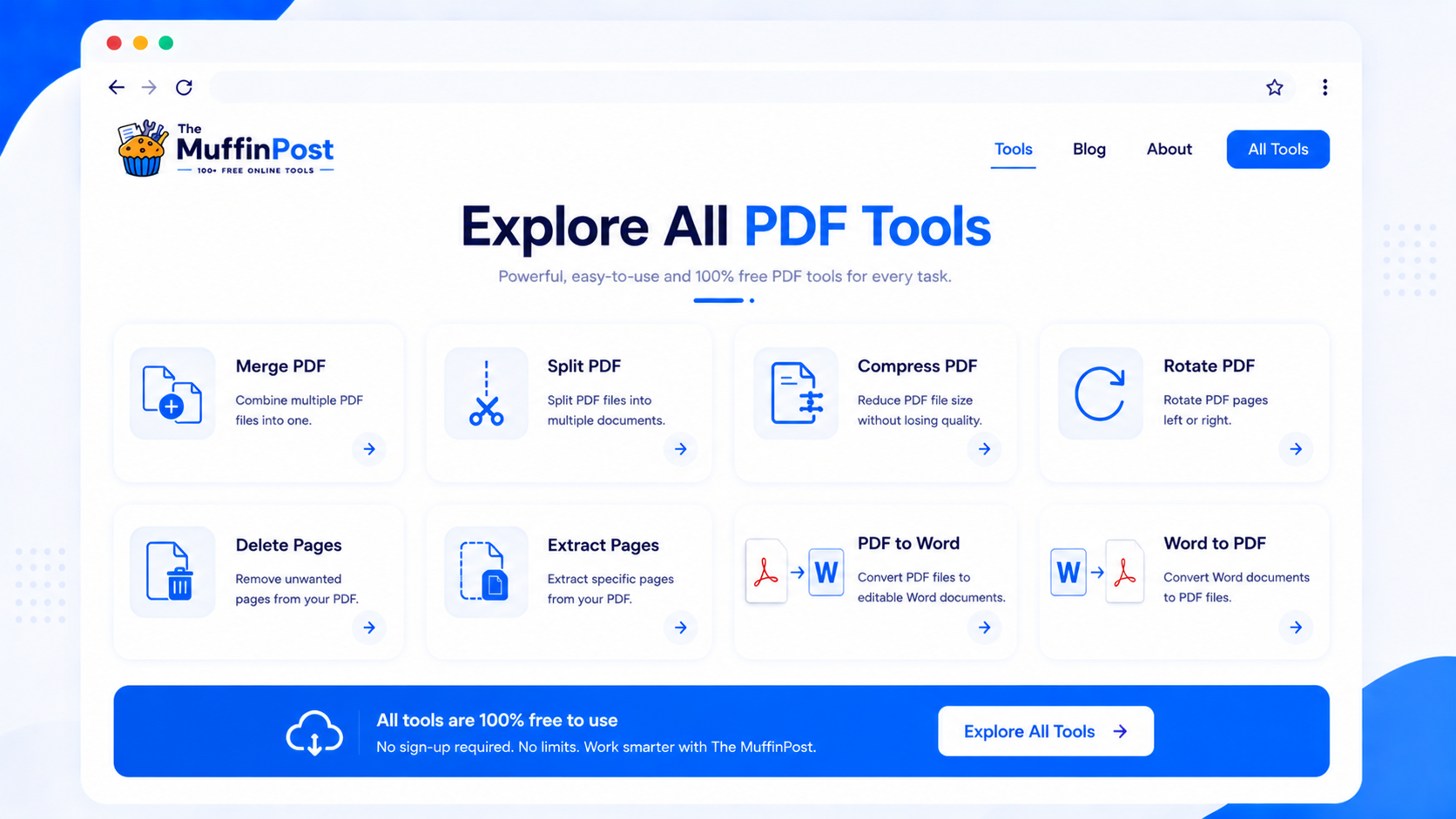Click "No sign-up required. No limits." text
This screenshot has height=819, width=1456.
tap(477, 747)
